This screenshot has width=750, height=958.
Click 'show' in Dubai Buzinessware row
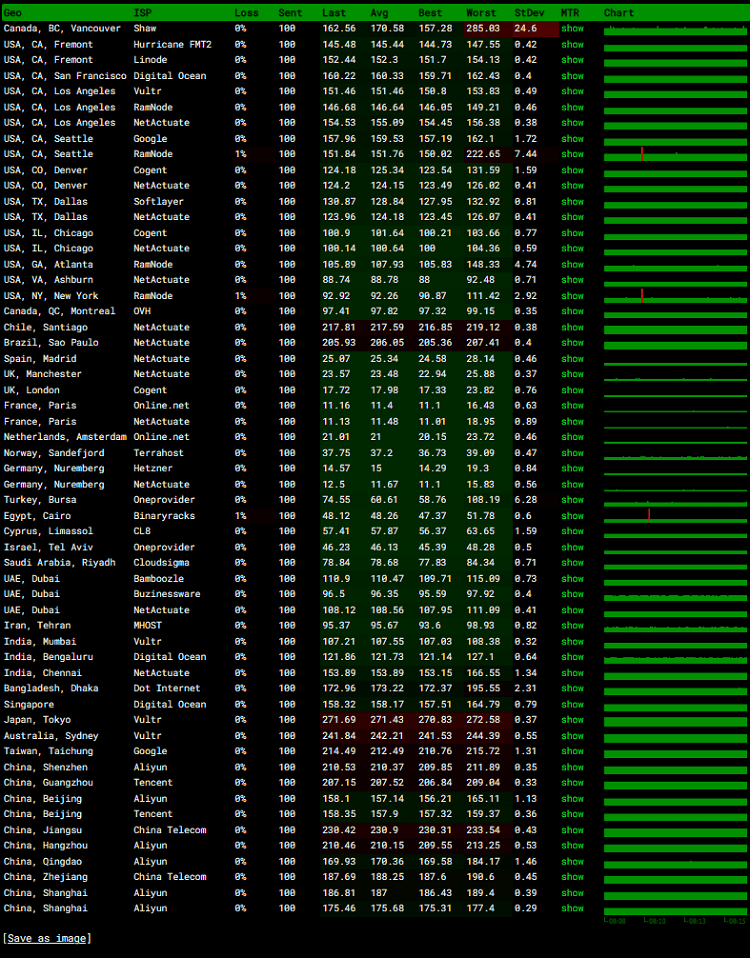(572, 593)
